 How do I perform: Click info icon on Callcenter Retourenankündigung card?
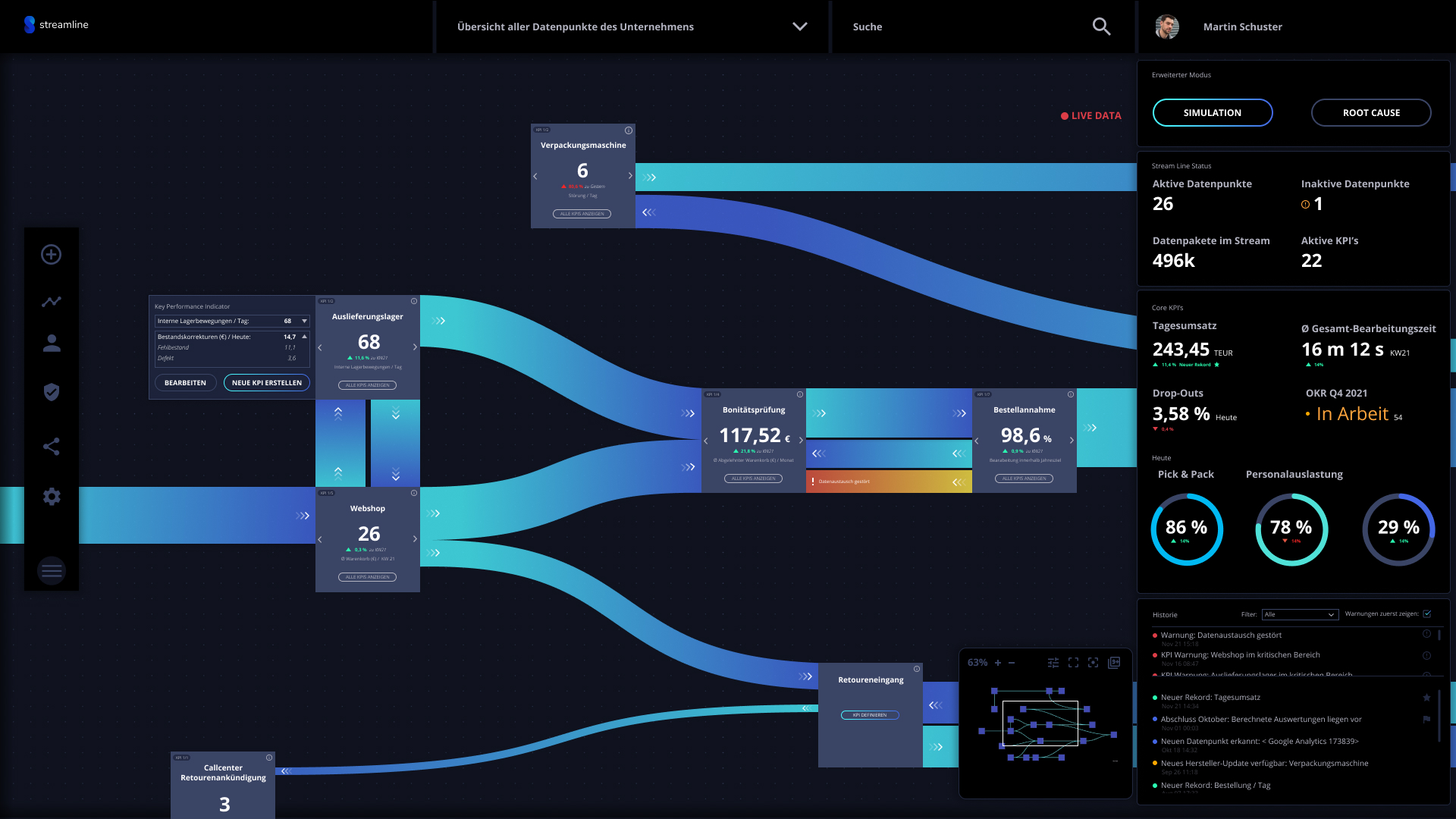point(269,758)
